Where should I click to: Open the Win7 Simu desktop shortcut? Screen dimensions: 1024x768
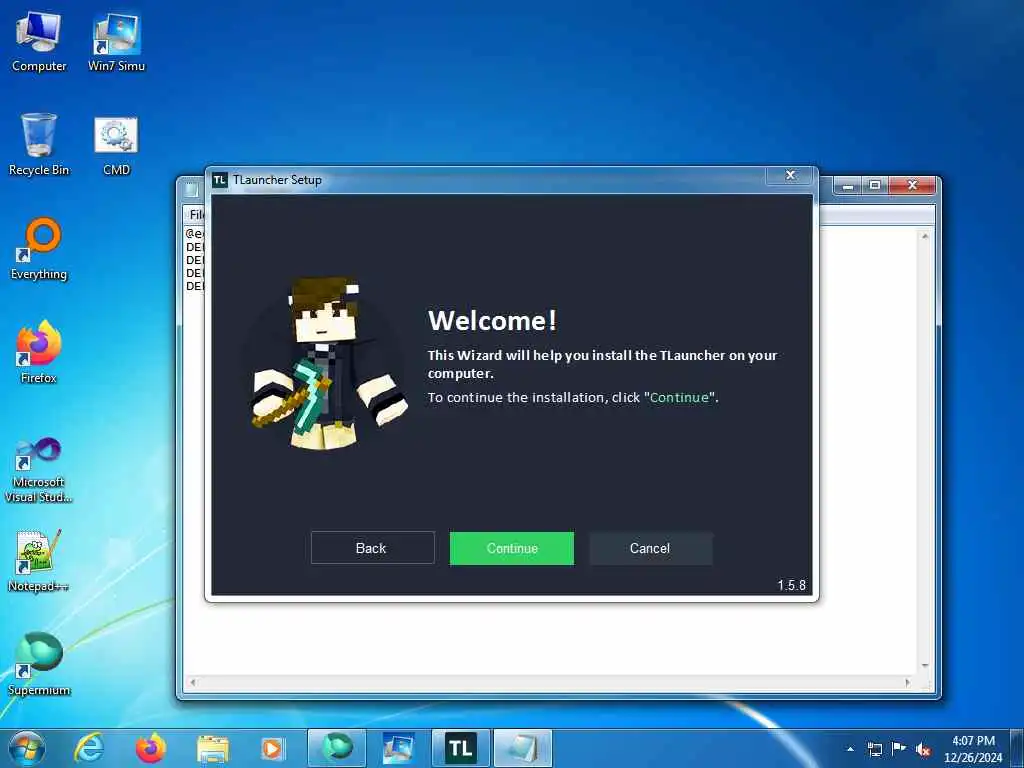(116, 42)
